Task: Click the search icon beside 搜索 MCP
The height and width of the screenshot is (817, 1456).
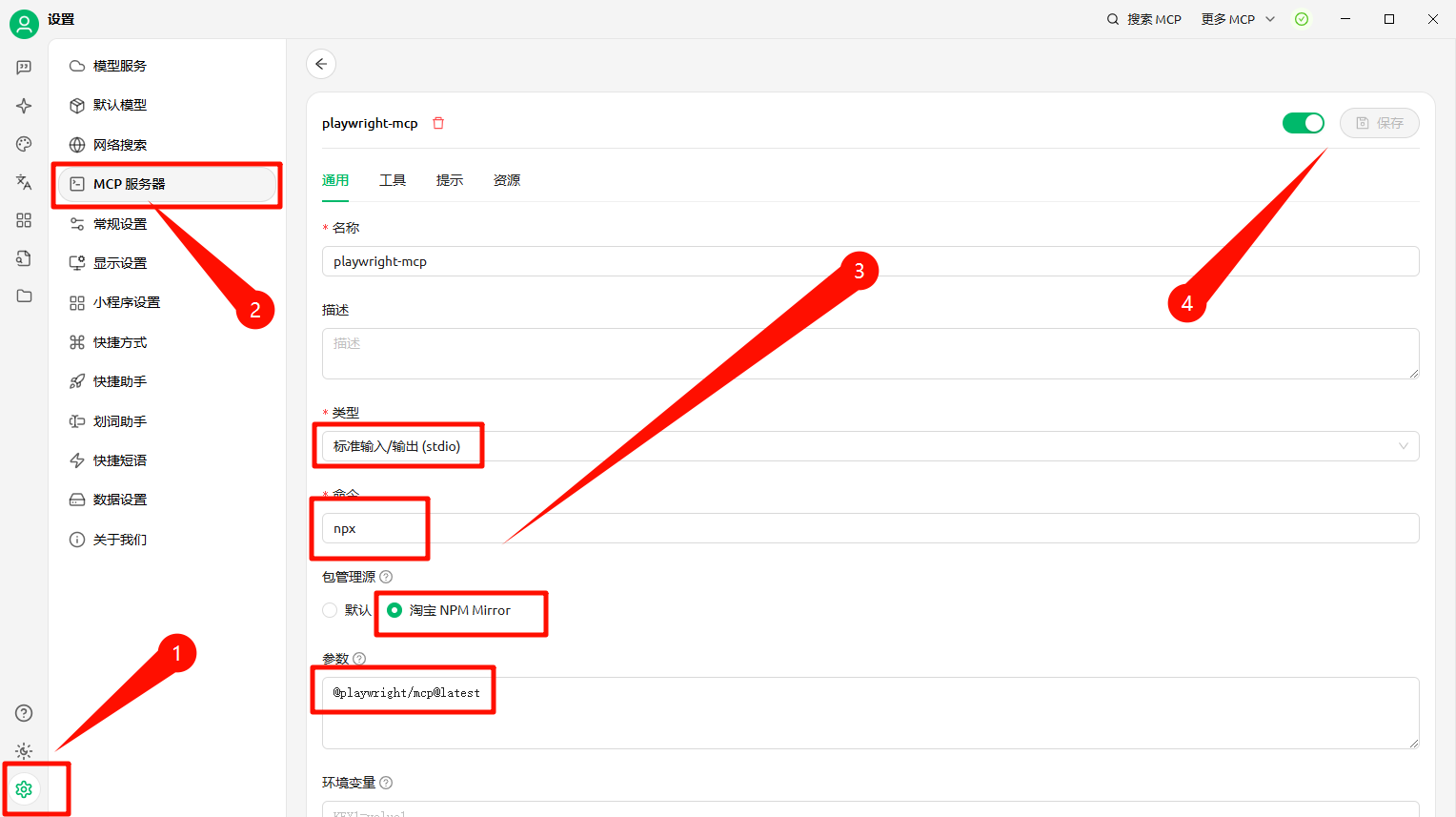Action: pos(1112,19)
